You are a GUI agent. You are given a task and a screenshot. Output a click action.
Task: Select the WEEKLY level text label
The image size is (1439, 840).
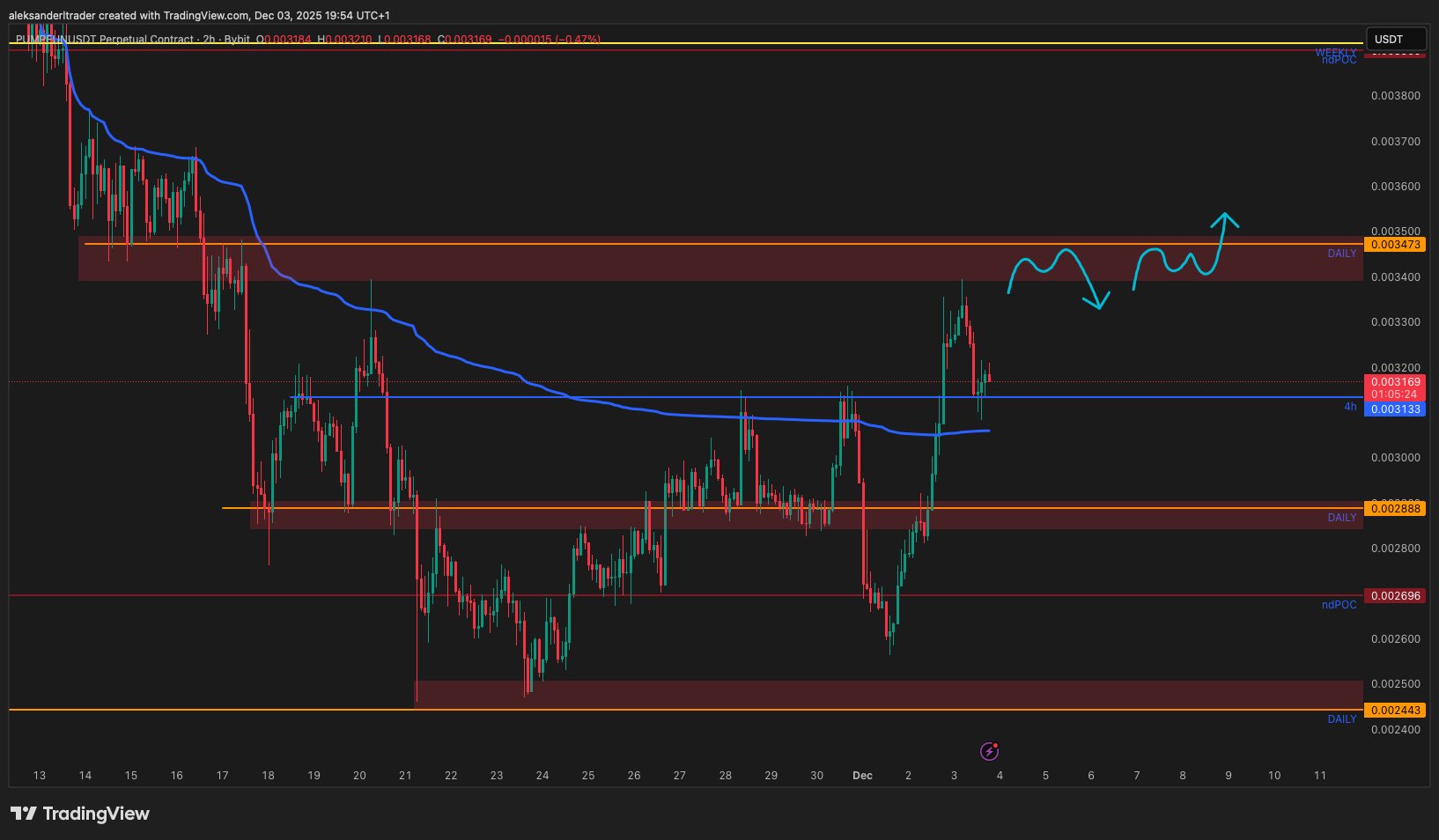click(1335, 53)
